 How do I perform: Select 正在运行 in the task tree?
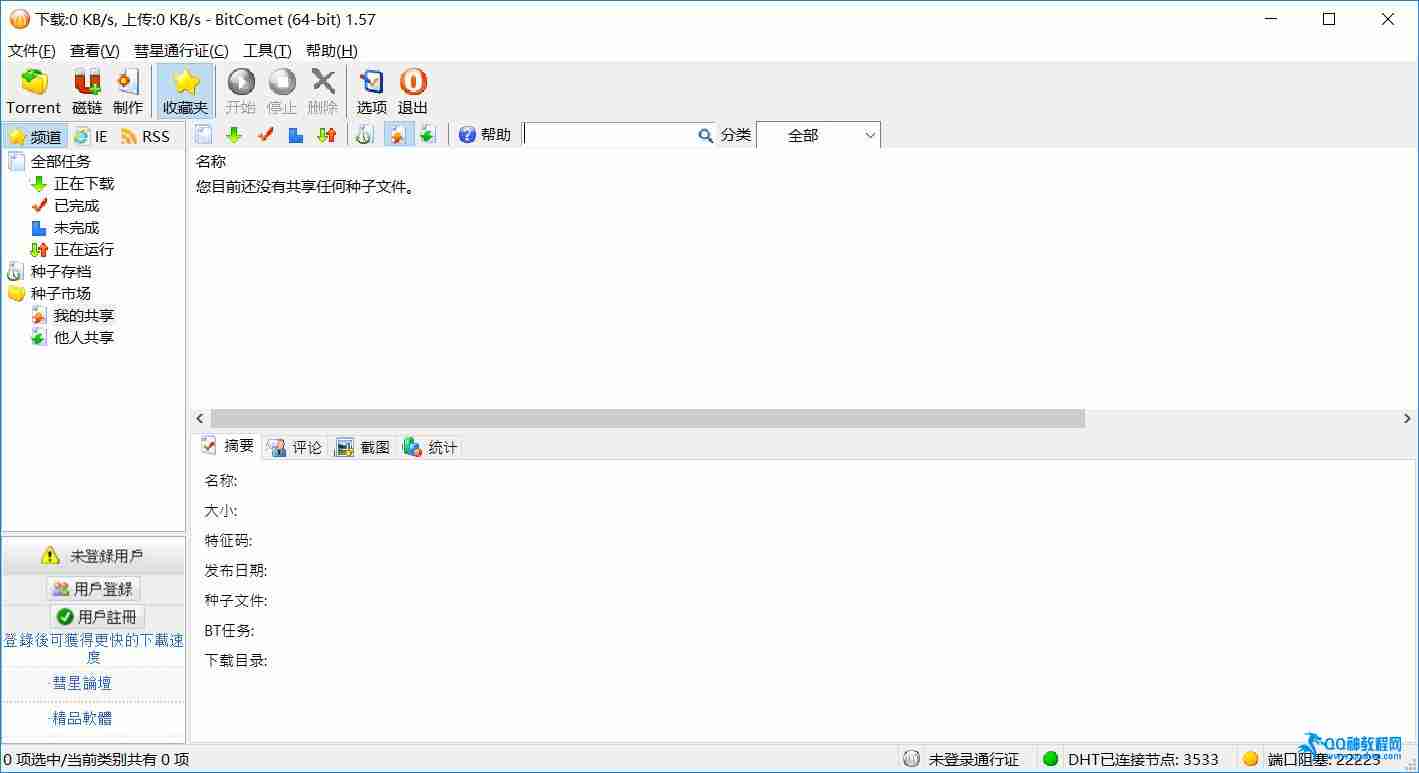point(84,250)
